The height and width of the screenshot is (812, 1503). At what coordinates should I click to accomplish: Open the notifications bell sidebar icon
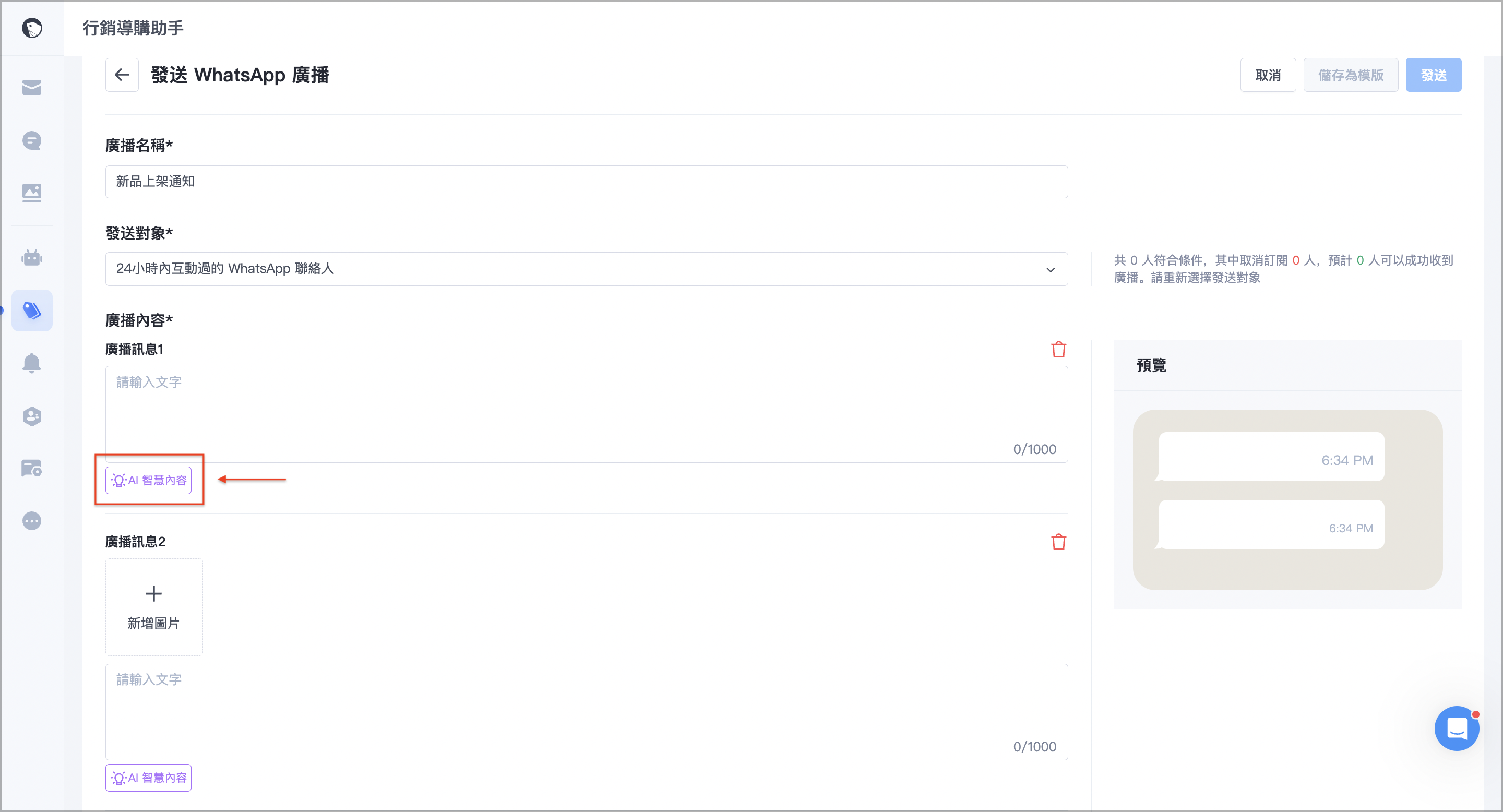tap(31, 363)
